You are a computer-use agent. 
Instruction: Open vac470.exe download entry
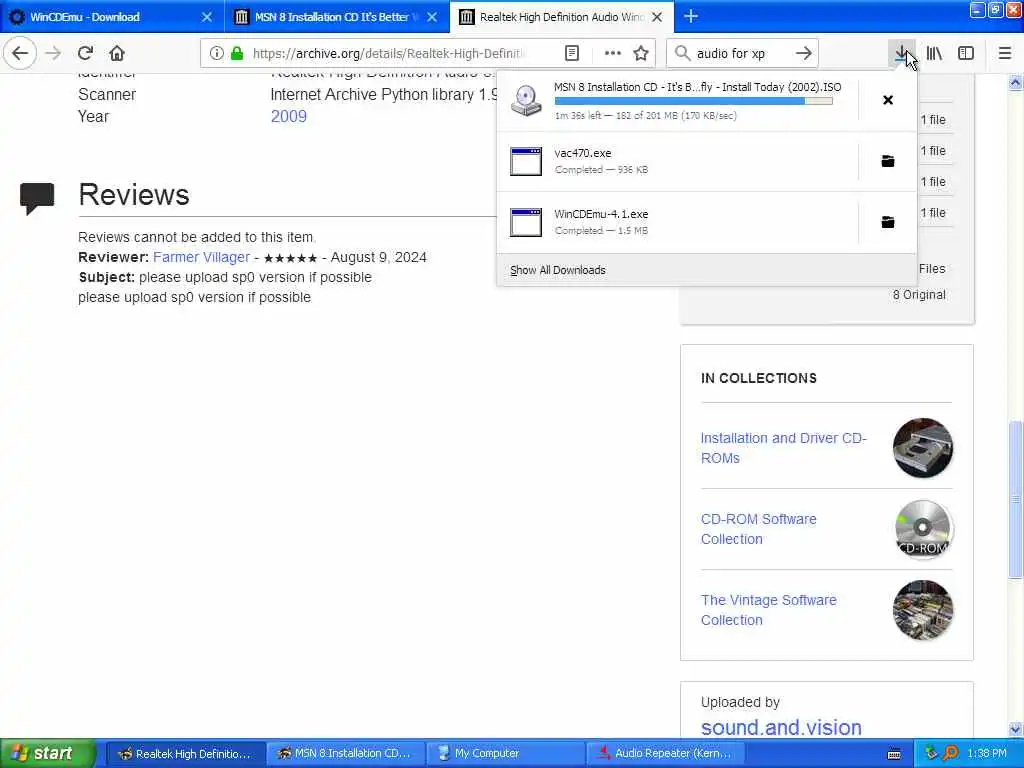(677, 161)
